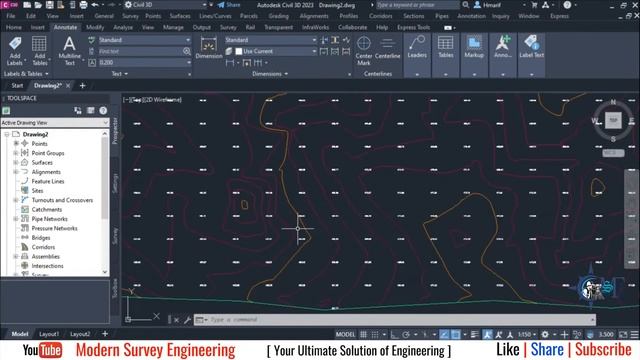
Task: Toggle polar tracking
Action: point(406,334)
